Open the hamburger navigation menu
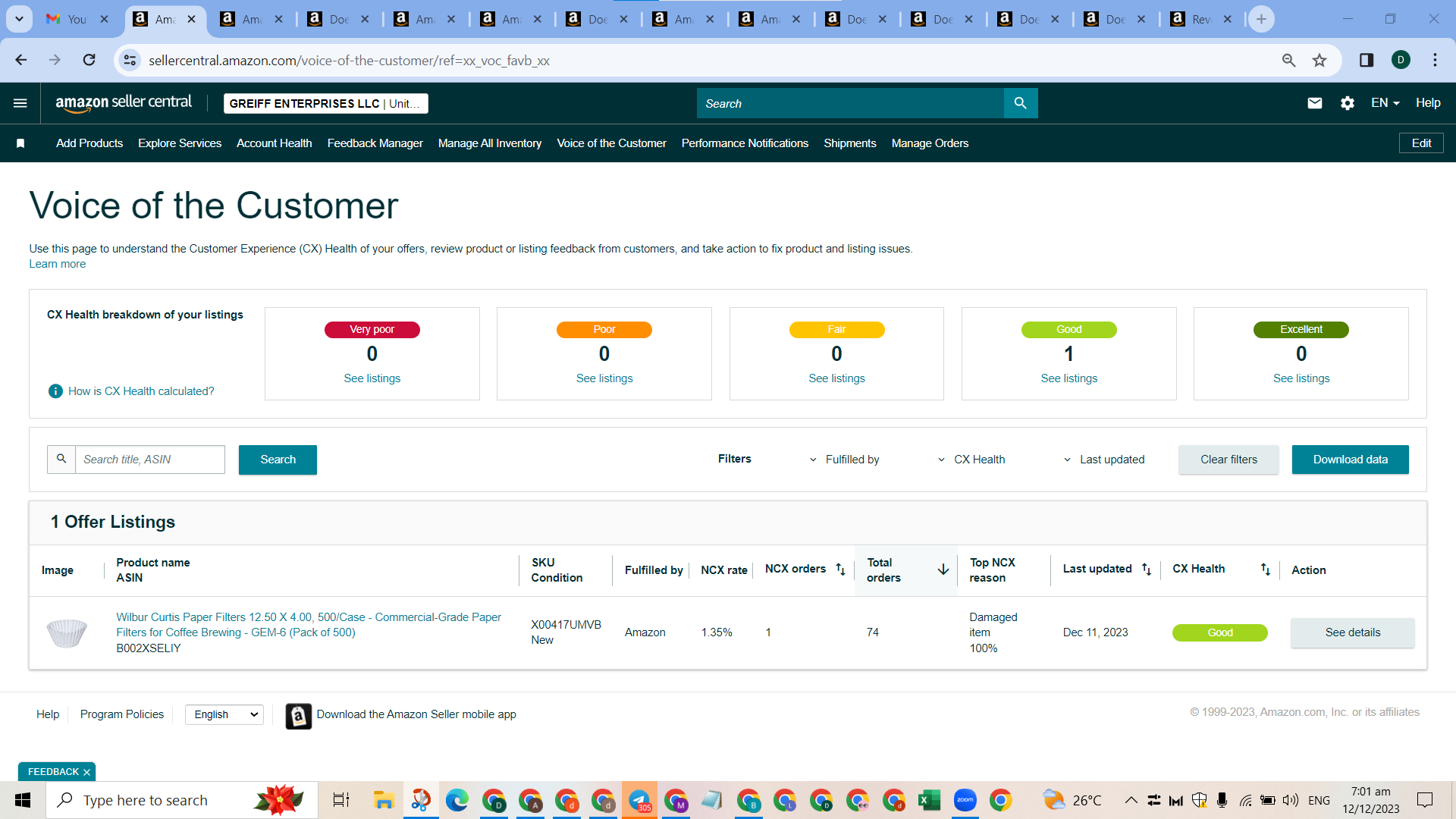The width and height of the screenshot is (1456, 819). click(x=20, y=103)
